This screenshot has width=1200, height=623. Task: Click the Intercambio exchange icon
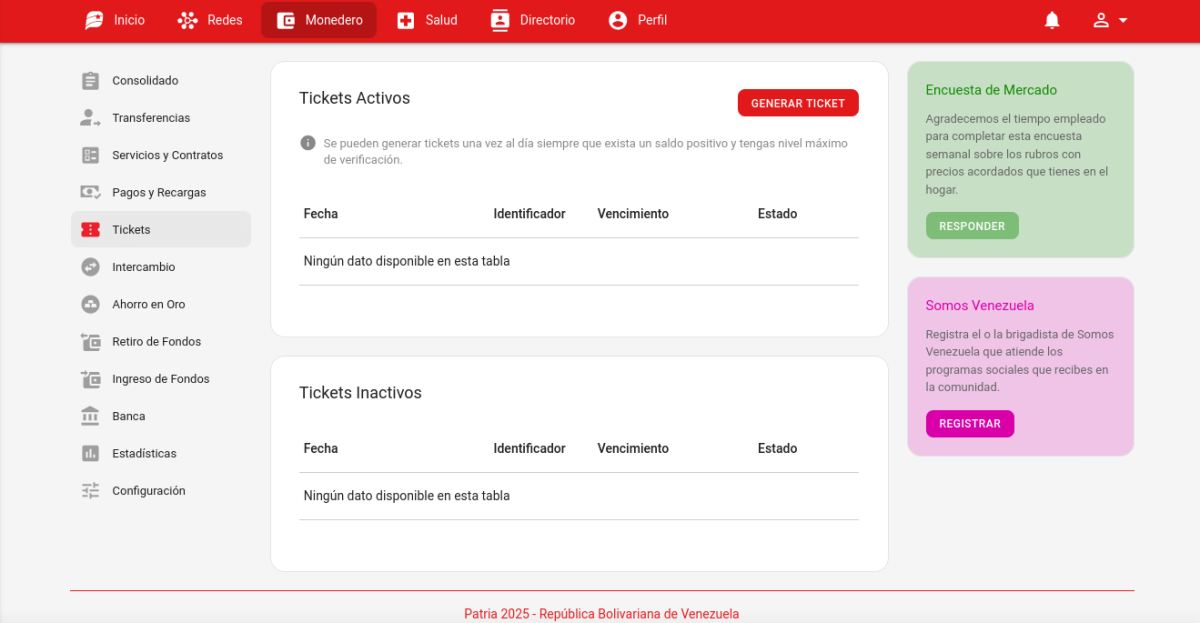click(x=90, y=267)
